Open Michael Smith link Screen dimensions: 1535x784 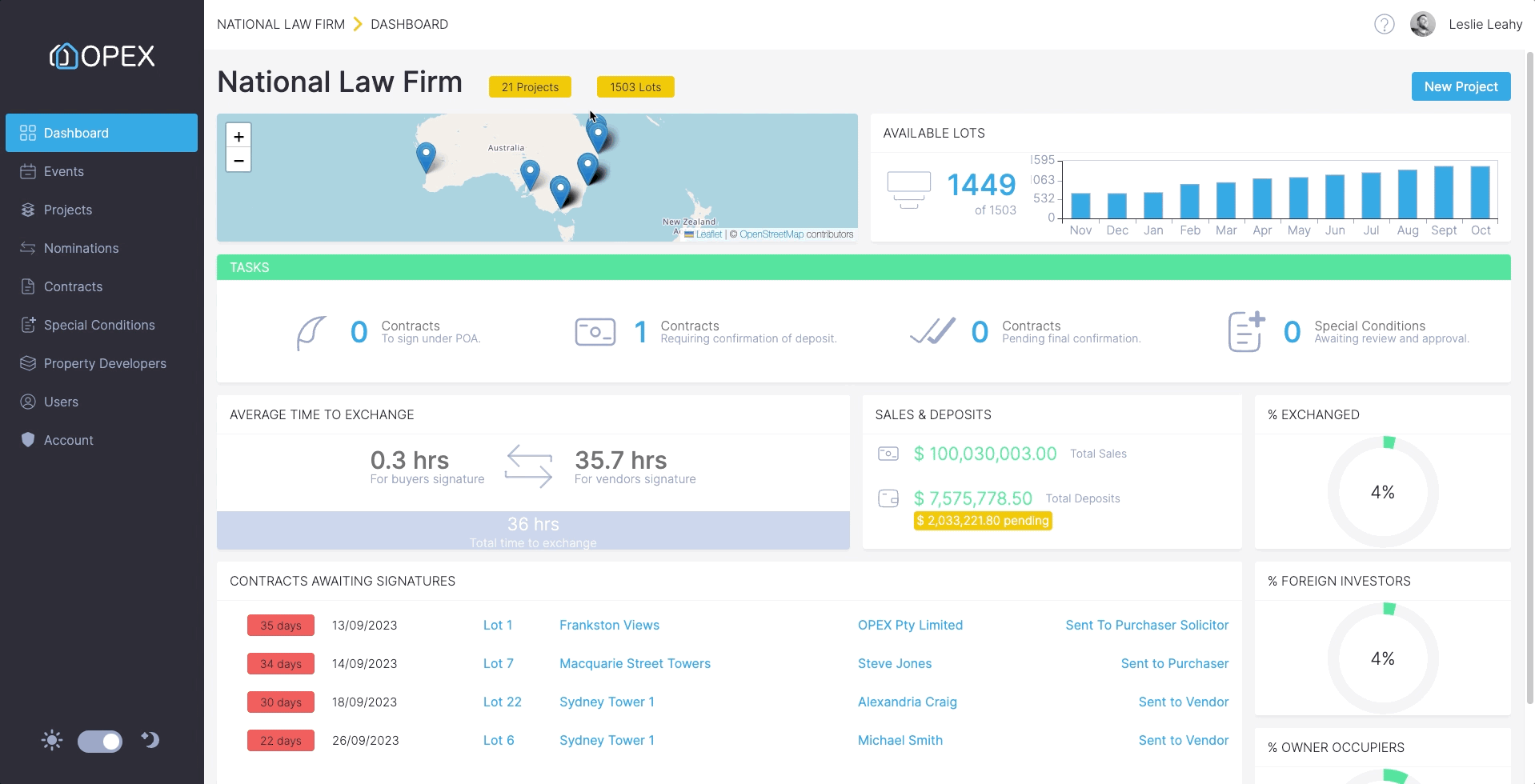(x=900, y=740)
